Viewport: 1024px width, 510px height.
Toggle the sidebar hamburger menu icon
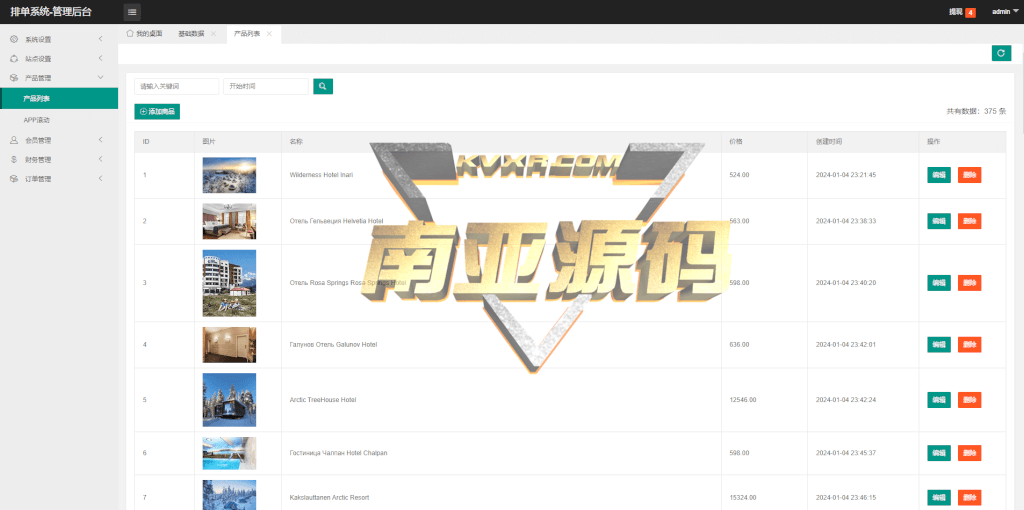pos(132,12)
